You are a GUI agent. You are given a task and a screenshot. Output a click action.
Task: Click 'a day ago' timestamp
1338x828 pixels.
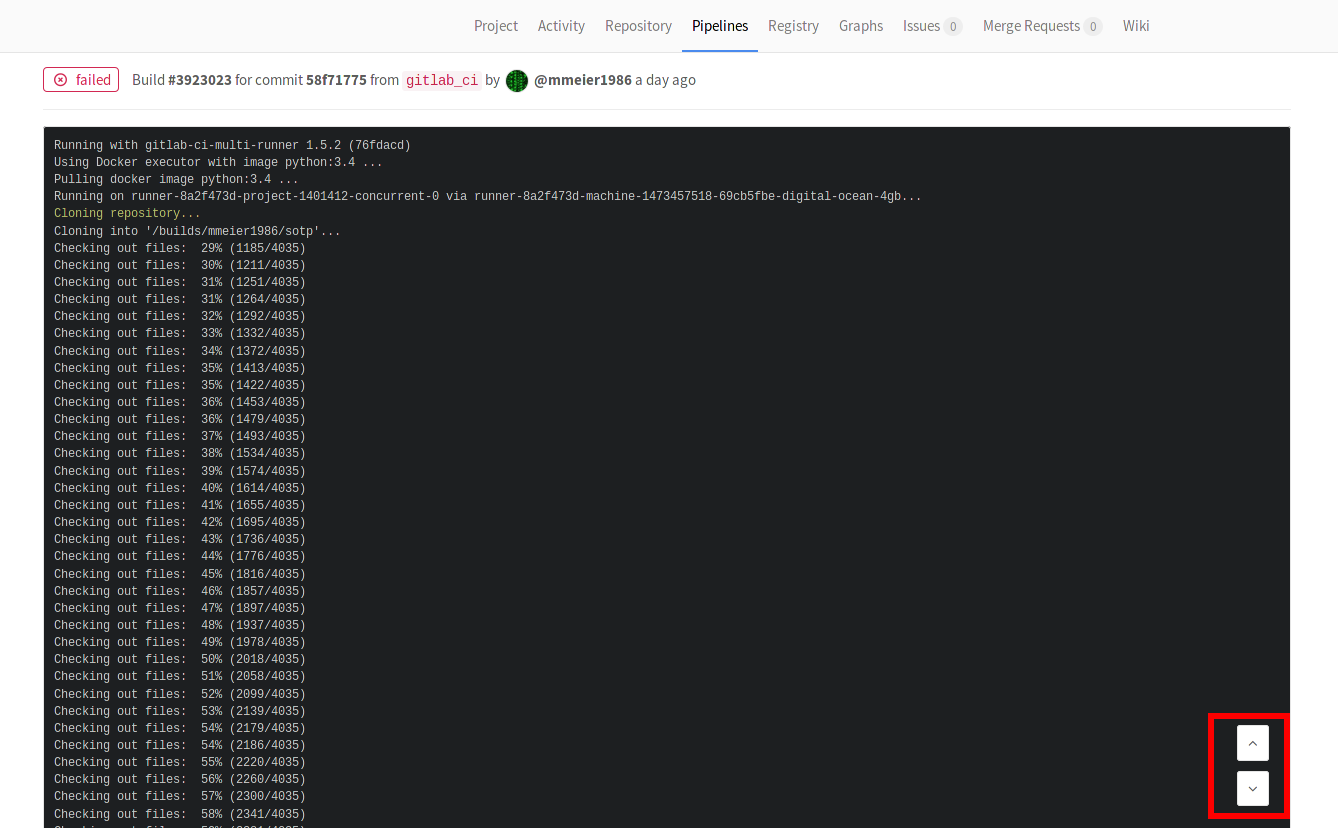click(665, 80)
